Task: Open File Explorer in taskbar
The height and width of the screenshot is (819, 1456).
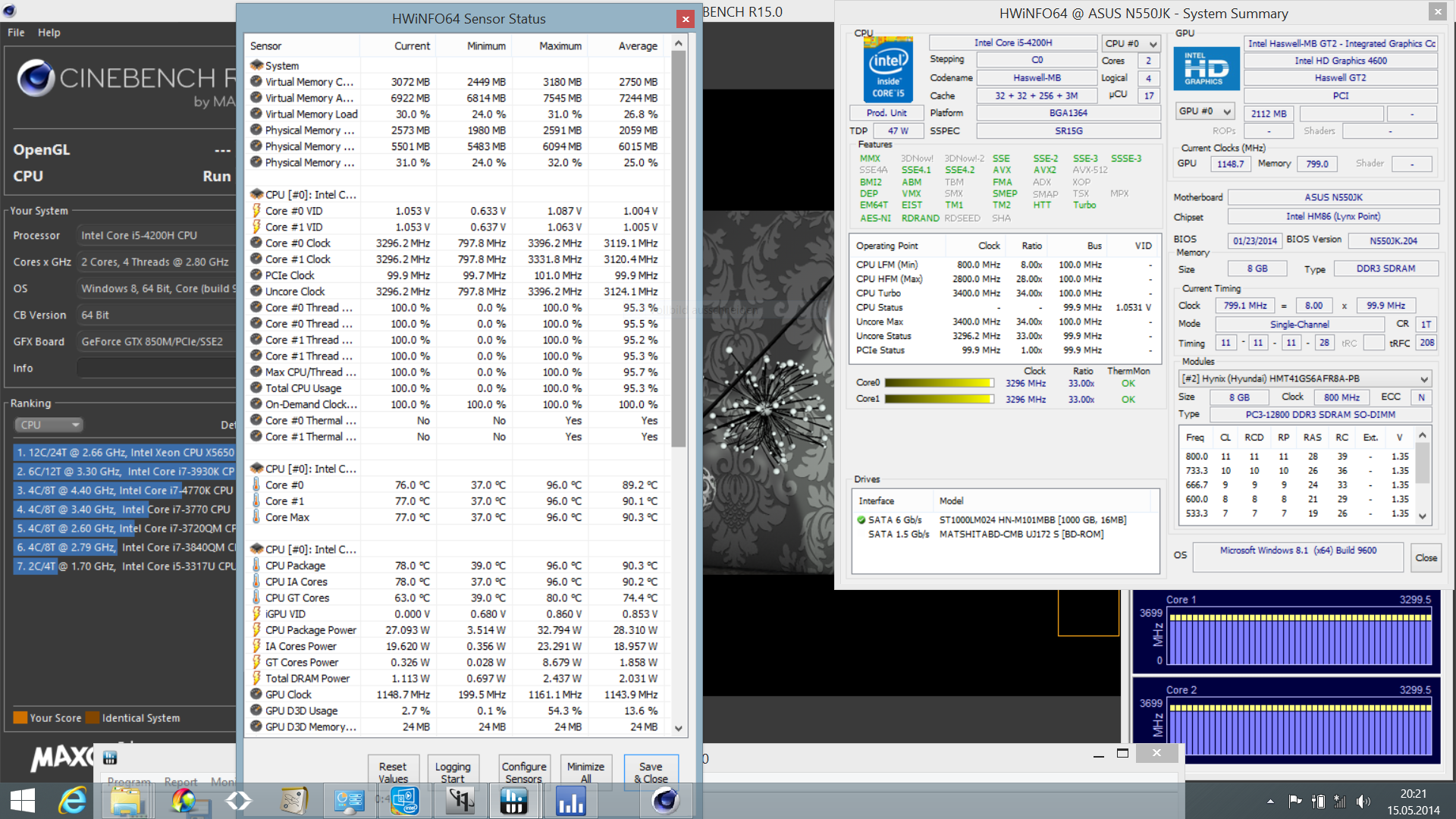Action: coord(126,801)
